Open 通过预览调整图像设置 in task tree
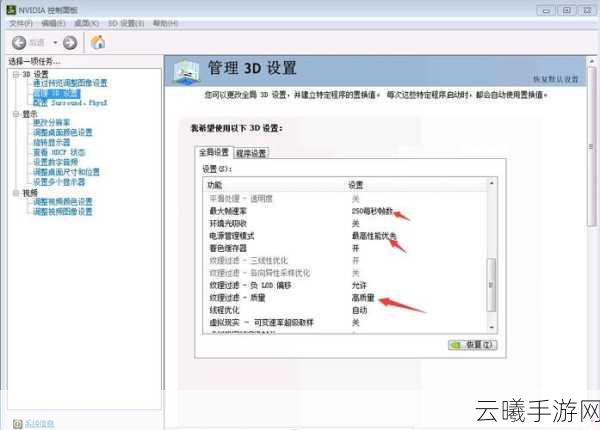 [70, 83]
